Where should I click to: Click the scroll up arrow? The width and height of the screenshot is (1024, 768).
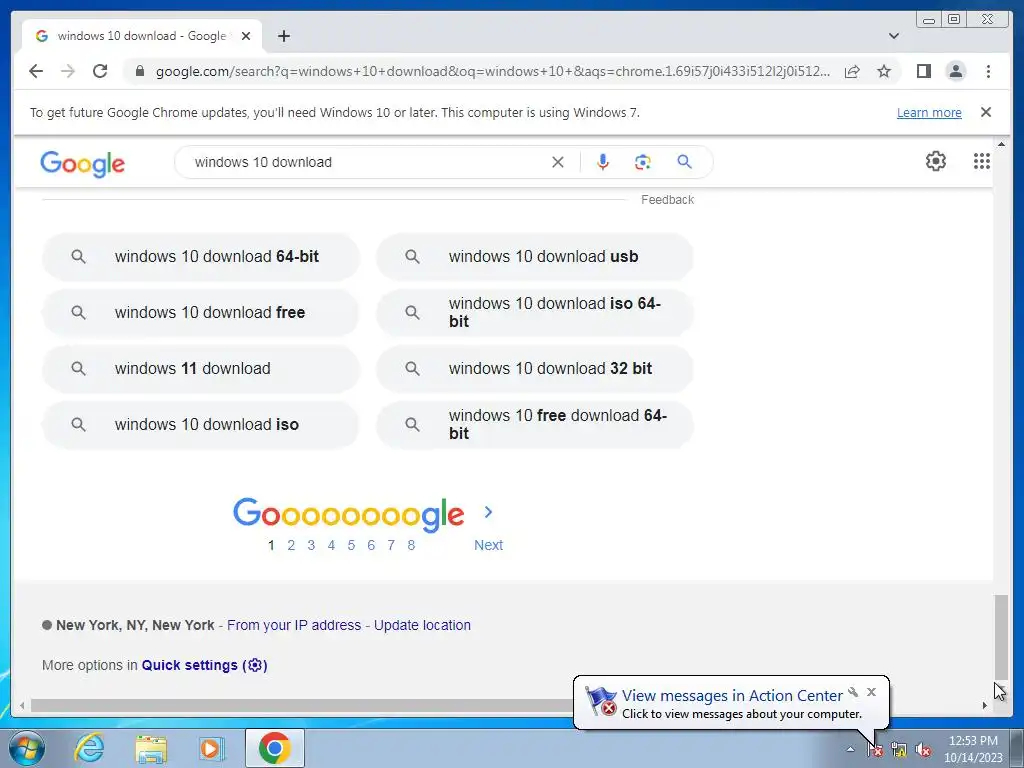pos(1001,144)
